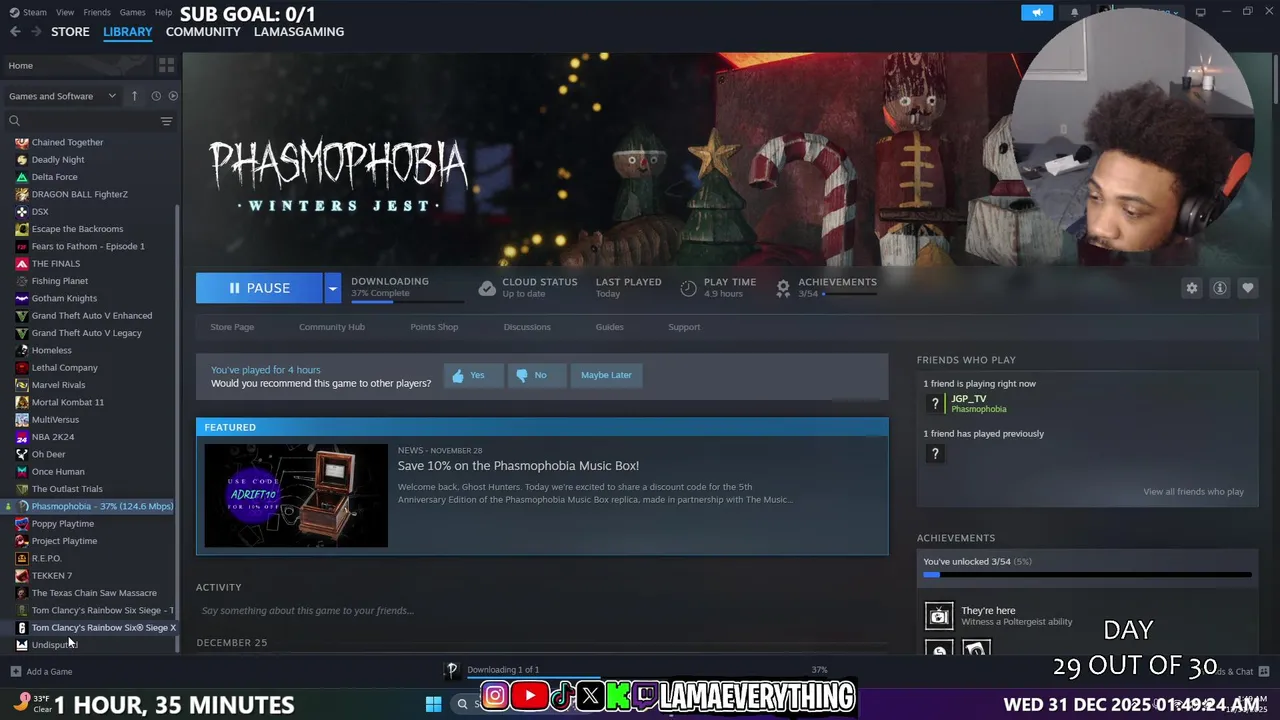Choose Maybe Later on recommendation prompt
Screen dimensions: 1280x720
[606, 375]
